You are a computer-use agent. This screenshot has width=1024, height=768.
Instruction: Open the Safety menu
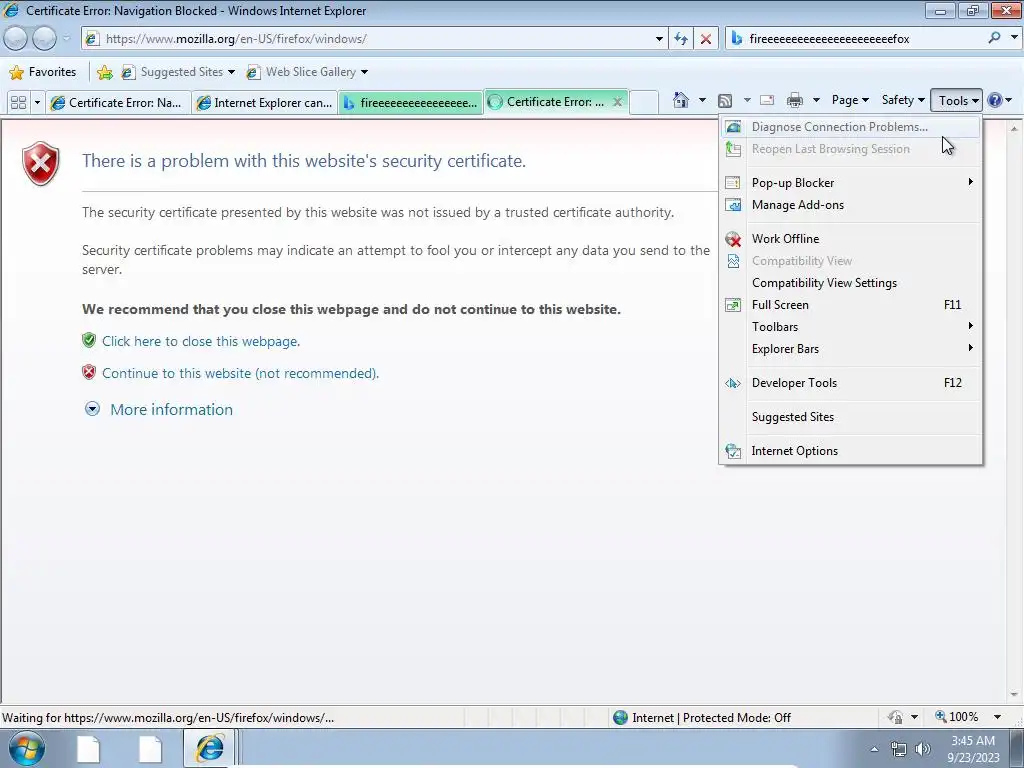[903, 100]
